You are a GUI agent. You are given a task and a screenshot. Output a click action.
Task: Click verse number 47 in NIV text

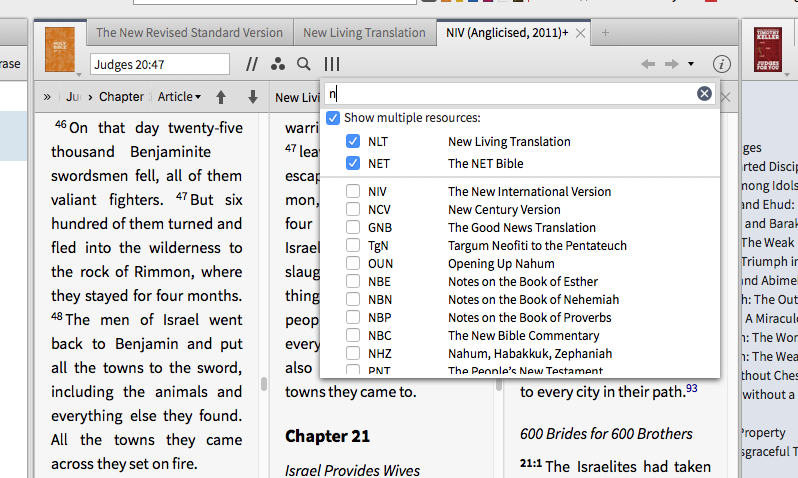coord(182,196)
